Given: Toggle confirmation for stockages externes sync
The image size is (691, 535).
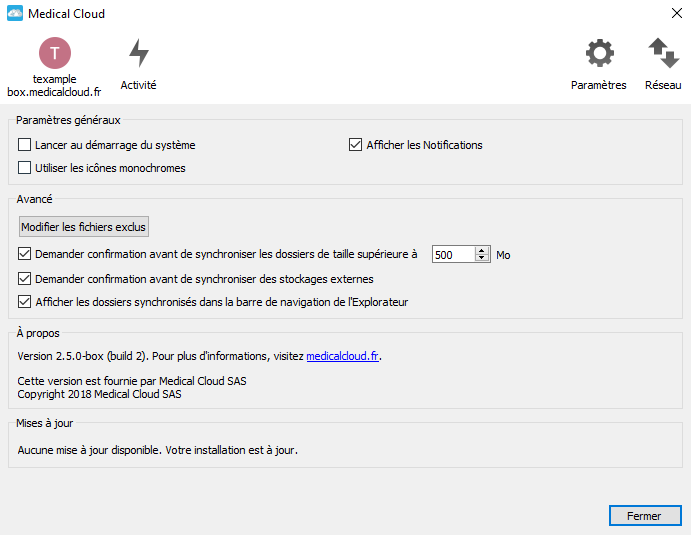Looking at the screenshot, I should [x=25, y=279].
